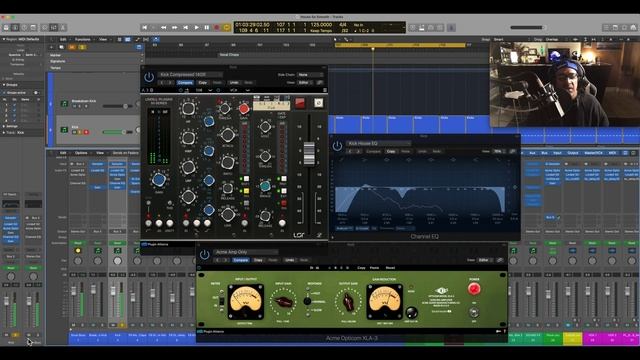Click the red Record transport button

(217, 27)
